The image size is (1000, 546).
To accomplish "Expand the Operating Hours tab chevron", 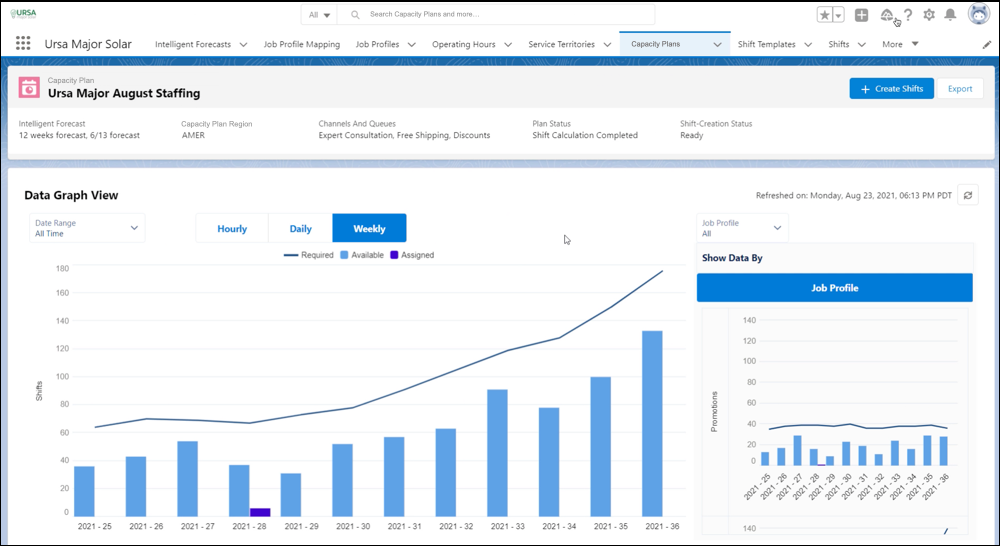I will point(508,45).
